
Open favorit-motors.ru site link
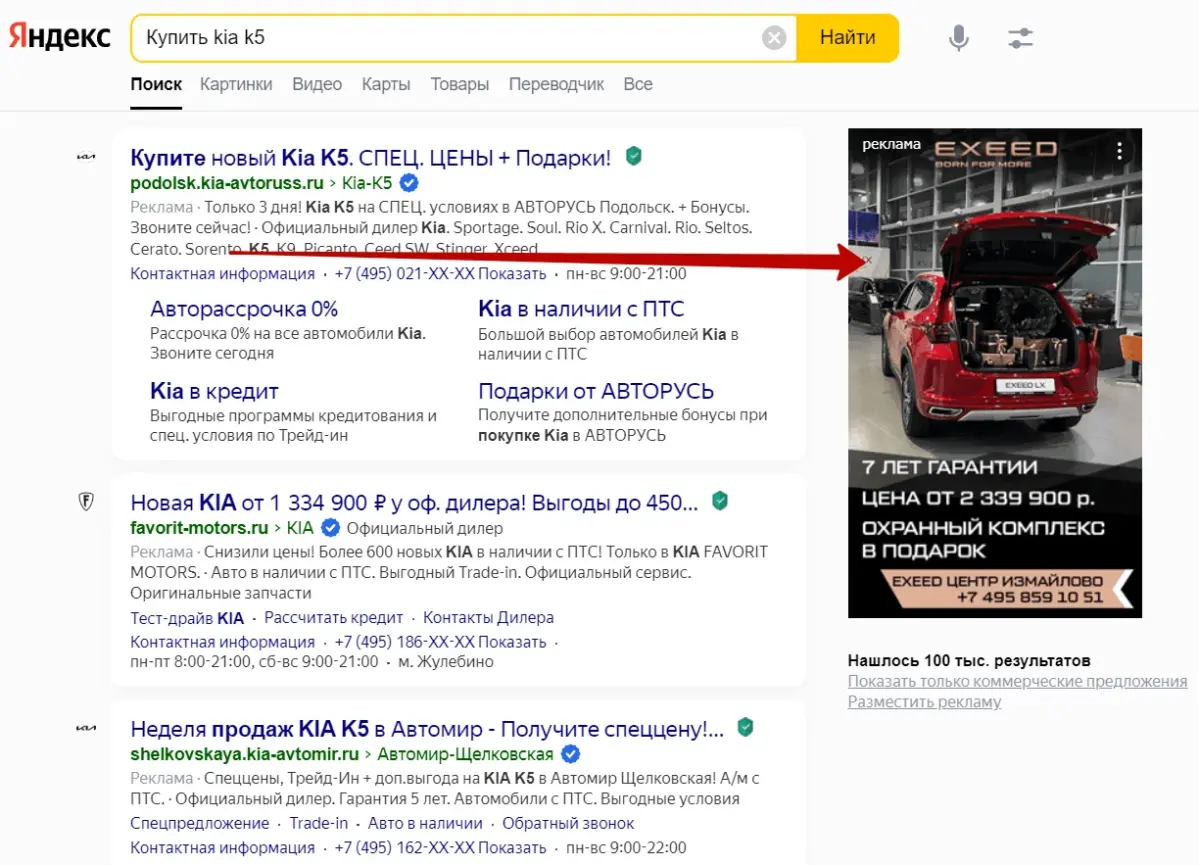tap(199, 528)
